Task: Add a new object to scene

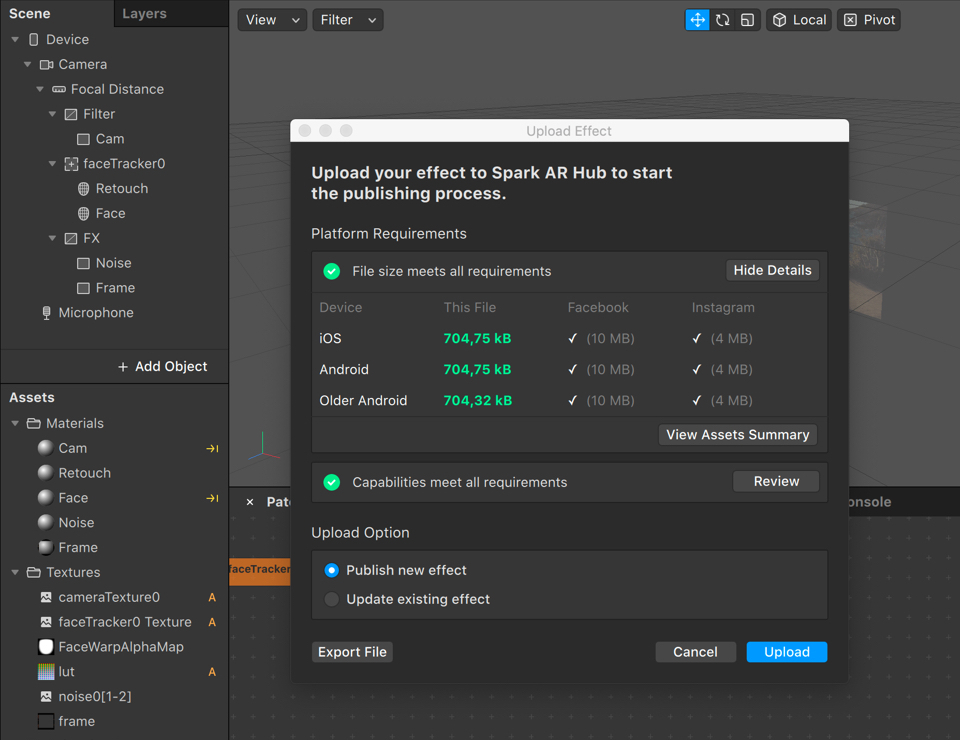Action: tap(162, 366)
